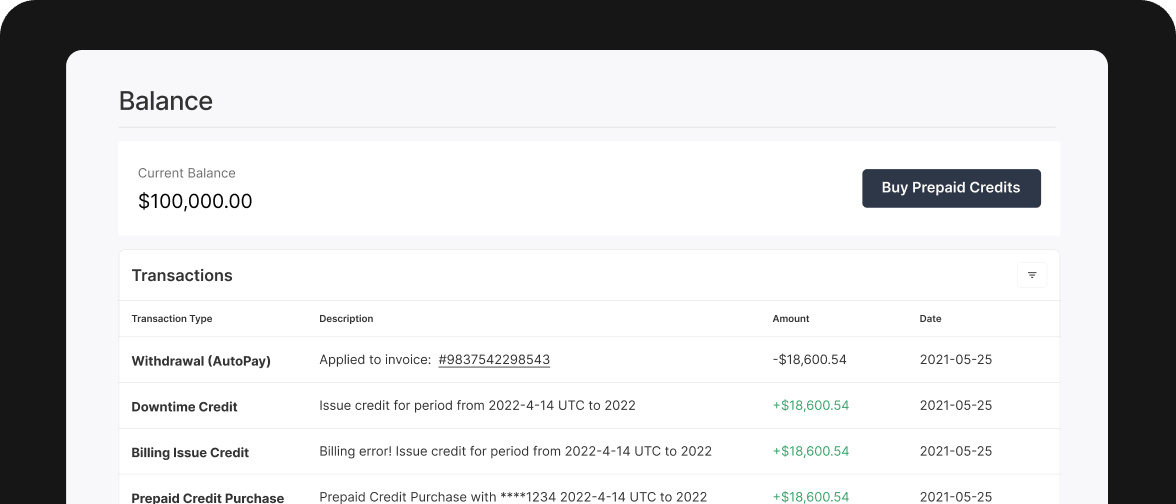Open invoice link #9837542298543
This screenshot has width=1176, height=504.
(494, 360)
